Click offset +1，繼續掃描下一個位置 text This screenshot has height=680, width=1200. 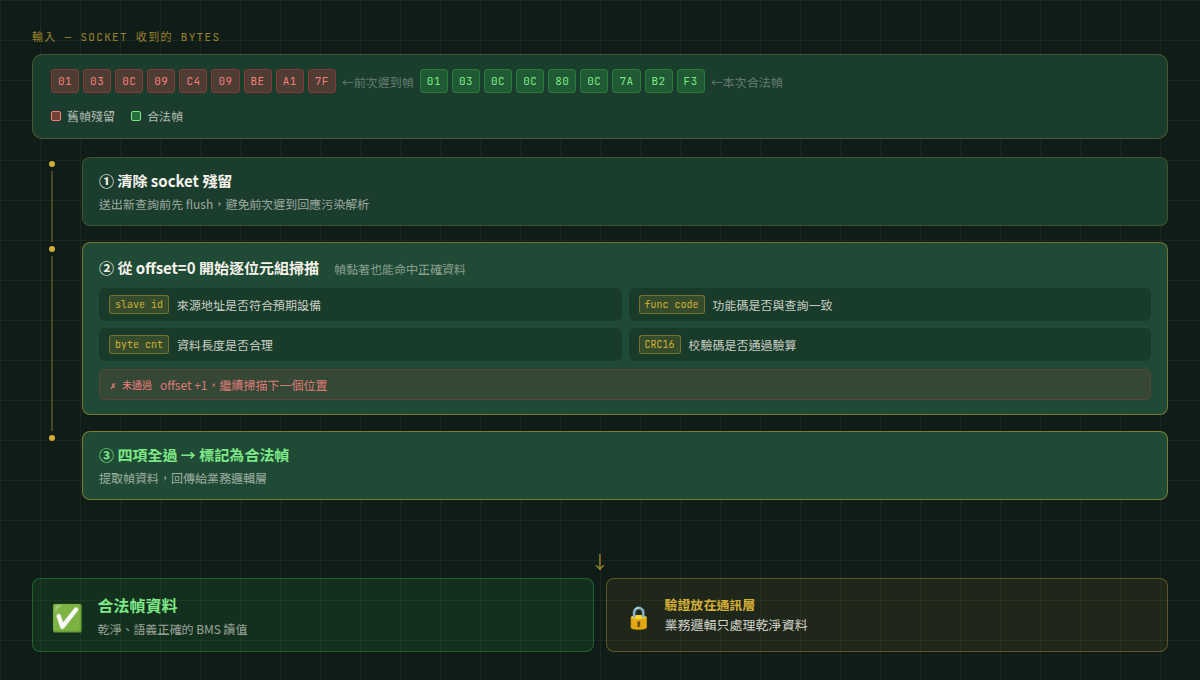coord(244,385)
